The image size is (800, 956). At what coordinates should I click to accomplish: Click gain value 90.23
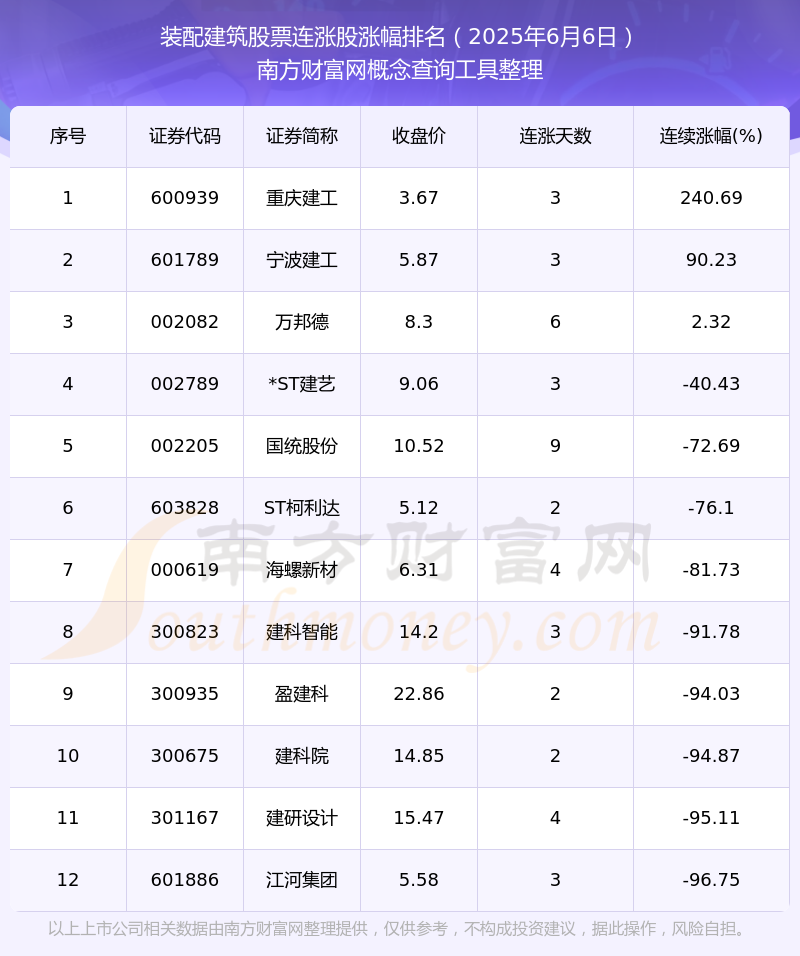712,260
